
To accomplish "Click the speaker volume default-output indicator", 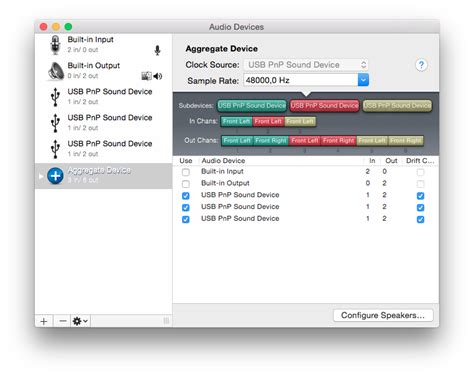I will 158,76.
